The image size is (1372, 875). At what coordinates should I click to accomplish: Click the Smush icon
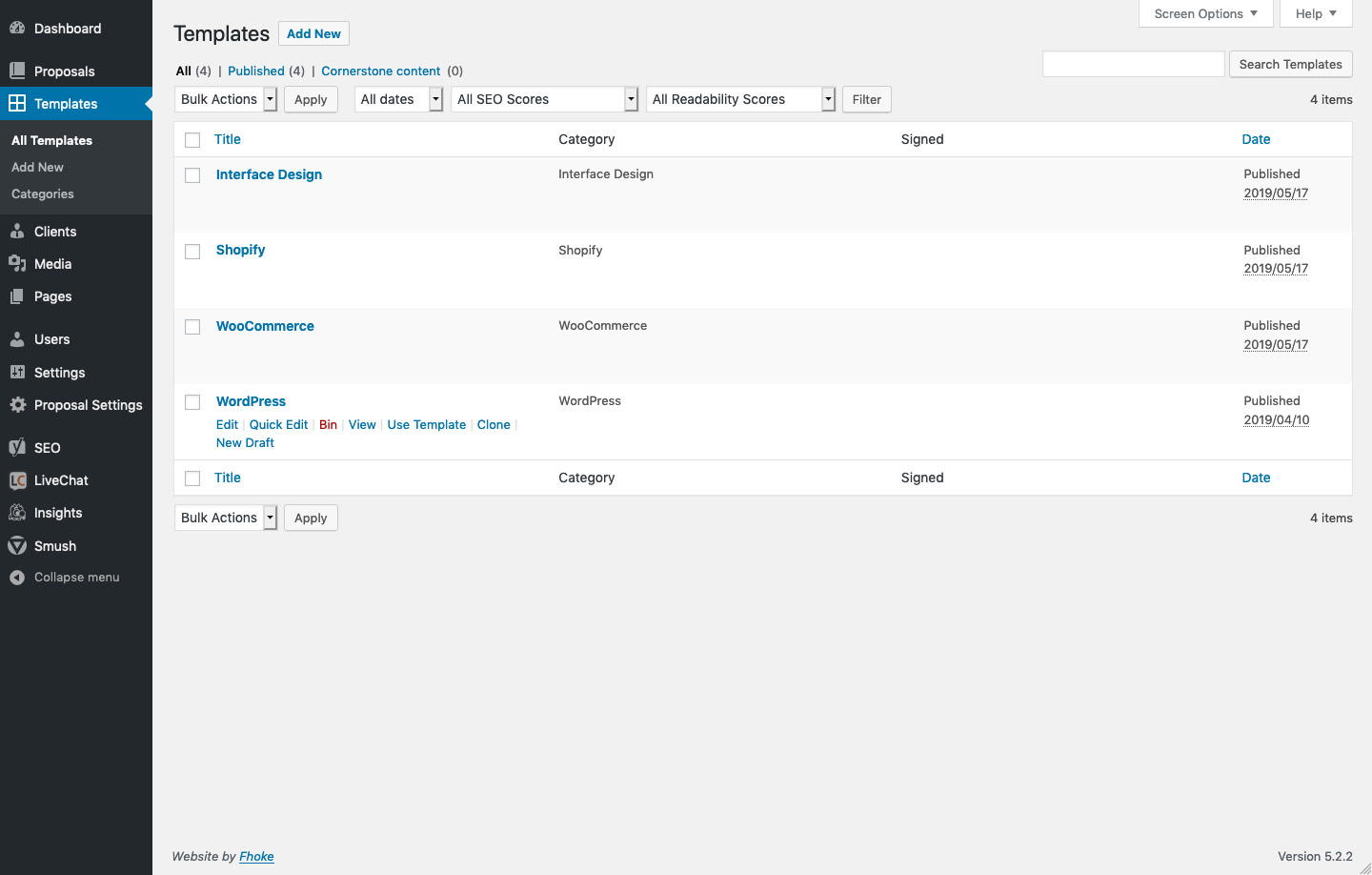[x=17, y=546]
